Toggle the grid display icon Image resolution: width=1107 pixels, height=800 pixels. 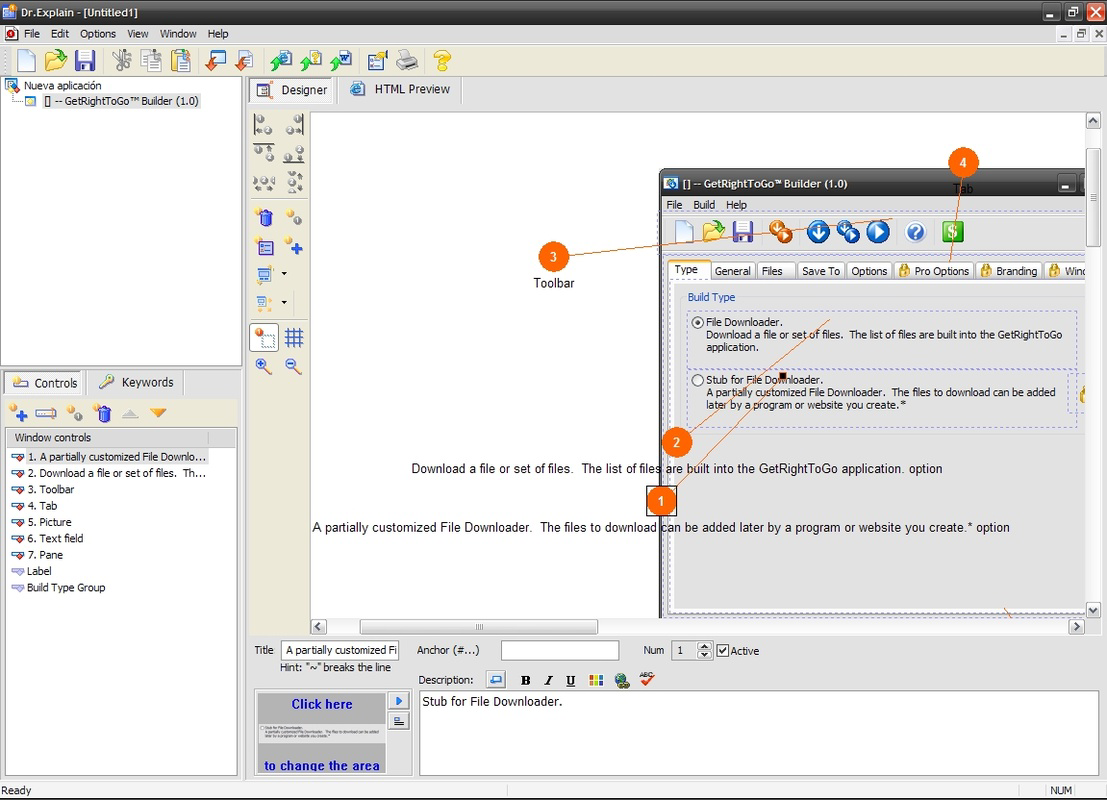(x=294, y=338)
